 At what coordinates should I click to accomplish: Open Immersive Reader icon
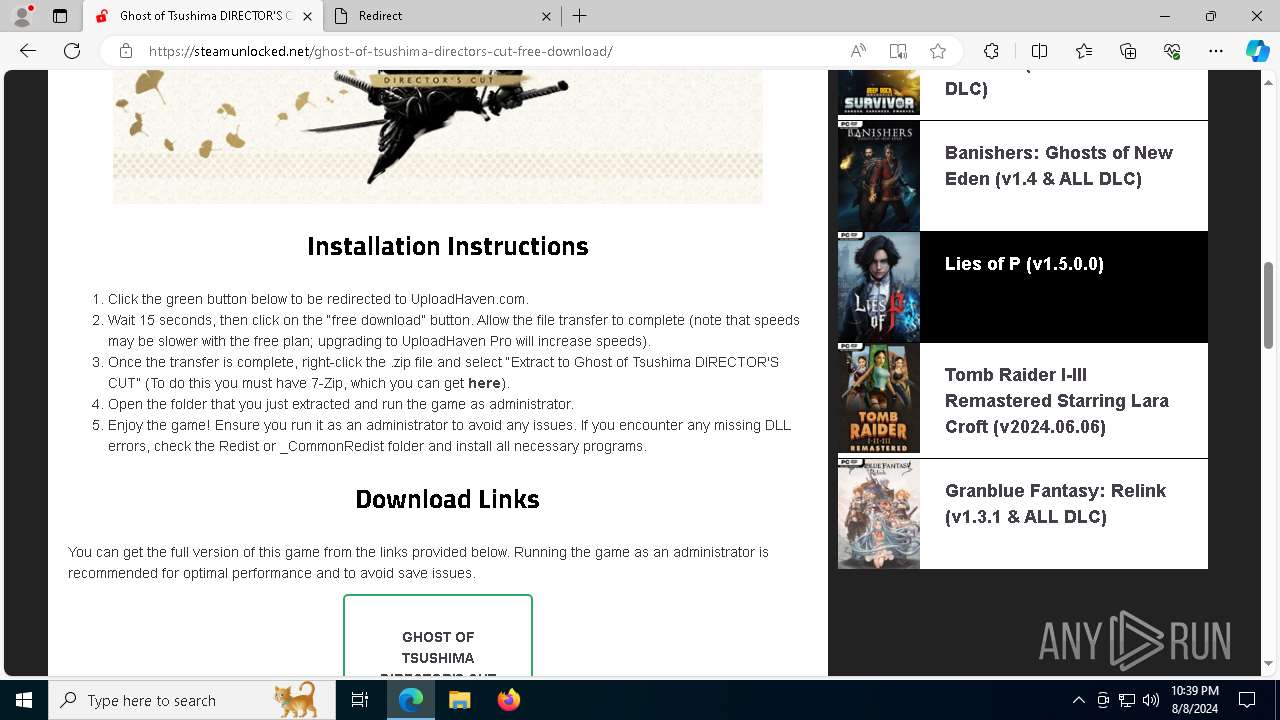898,51
